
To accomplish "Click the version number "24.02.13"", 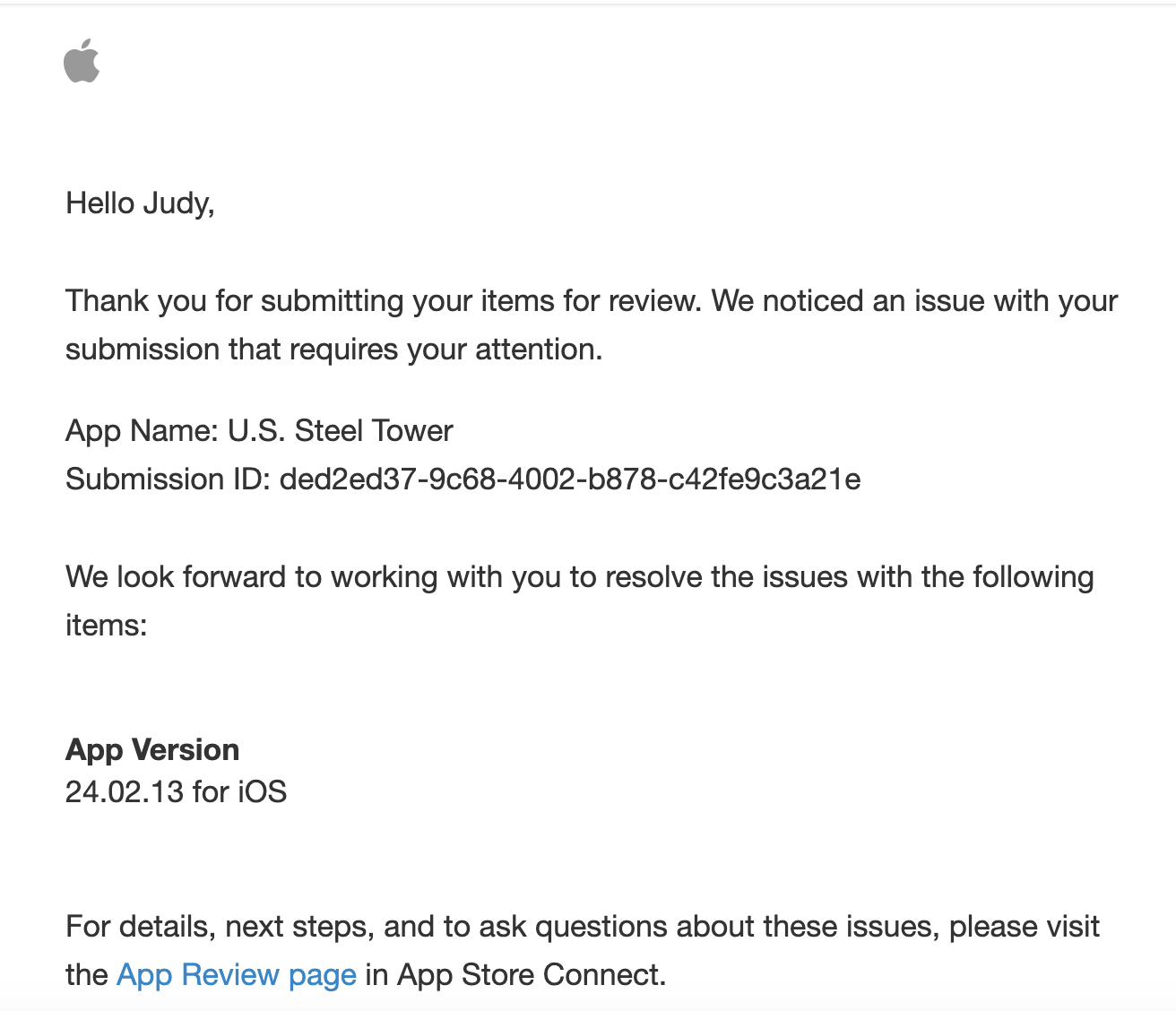I will tap(124, 792).
